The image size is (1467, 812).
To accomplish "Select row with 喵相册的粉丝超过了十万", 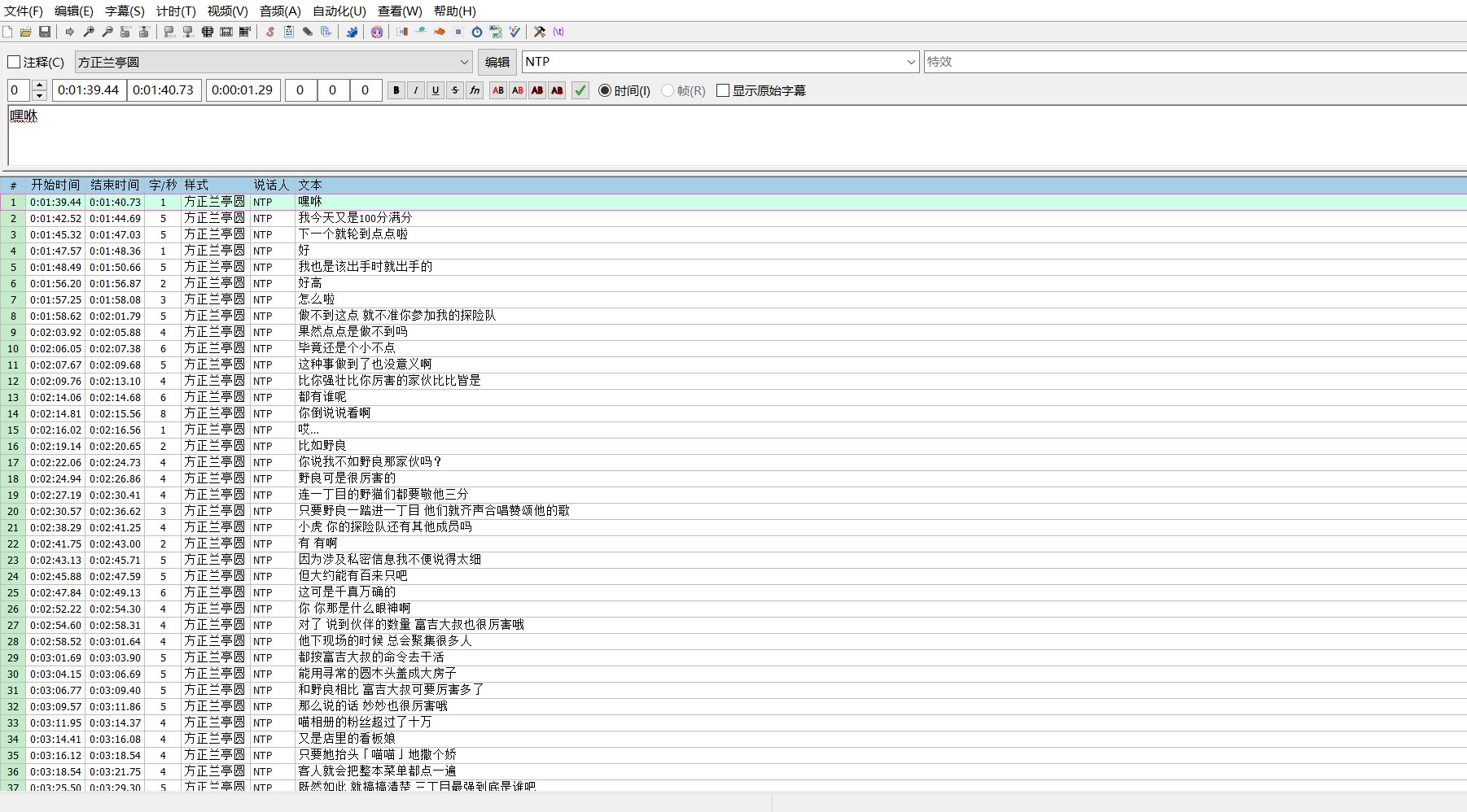I will (x=733, y=723).
